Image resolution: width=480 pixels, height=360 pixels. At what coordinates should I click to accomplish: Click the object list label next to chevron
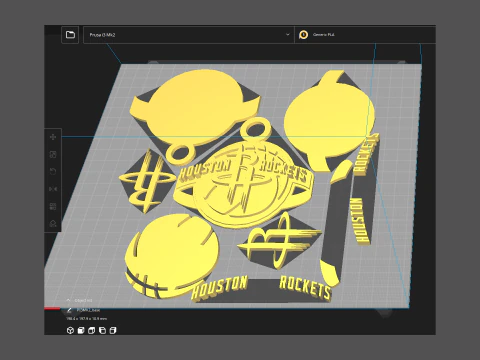(x=83, y=300)
